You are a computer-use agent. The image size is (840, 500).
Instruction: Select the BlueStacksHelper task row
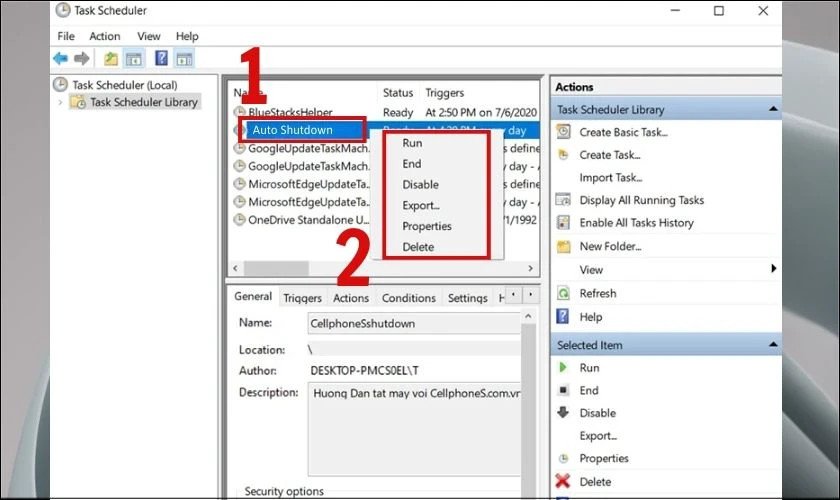290,112
